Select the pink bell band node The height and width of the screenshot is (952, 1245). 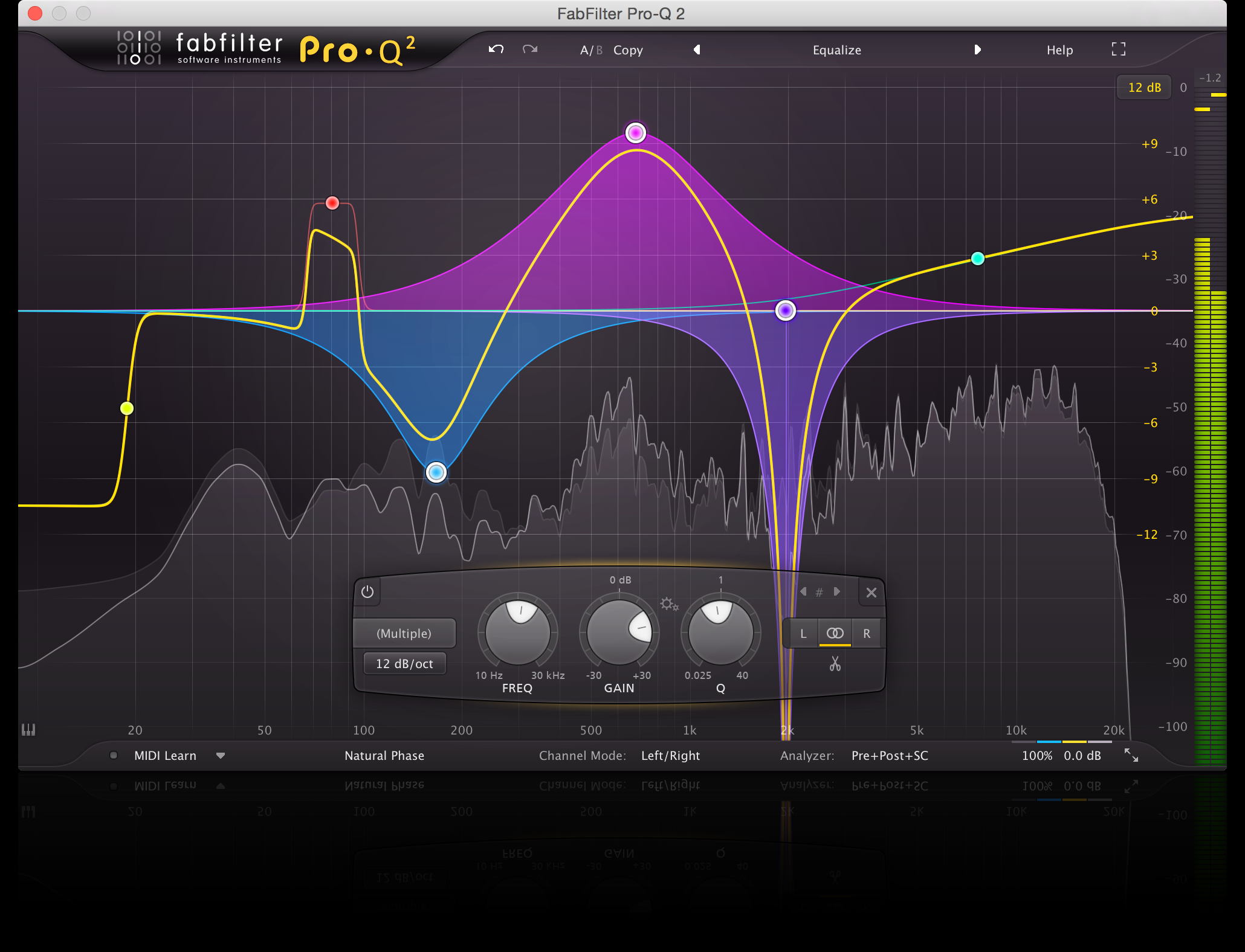tap(635, 133)
